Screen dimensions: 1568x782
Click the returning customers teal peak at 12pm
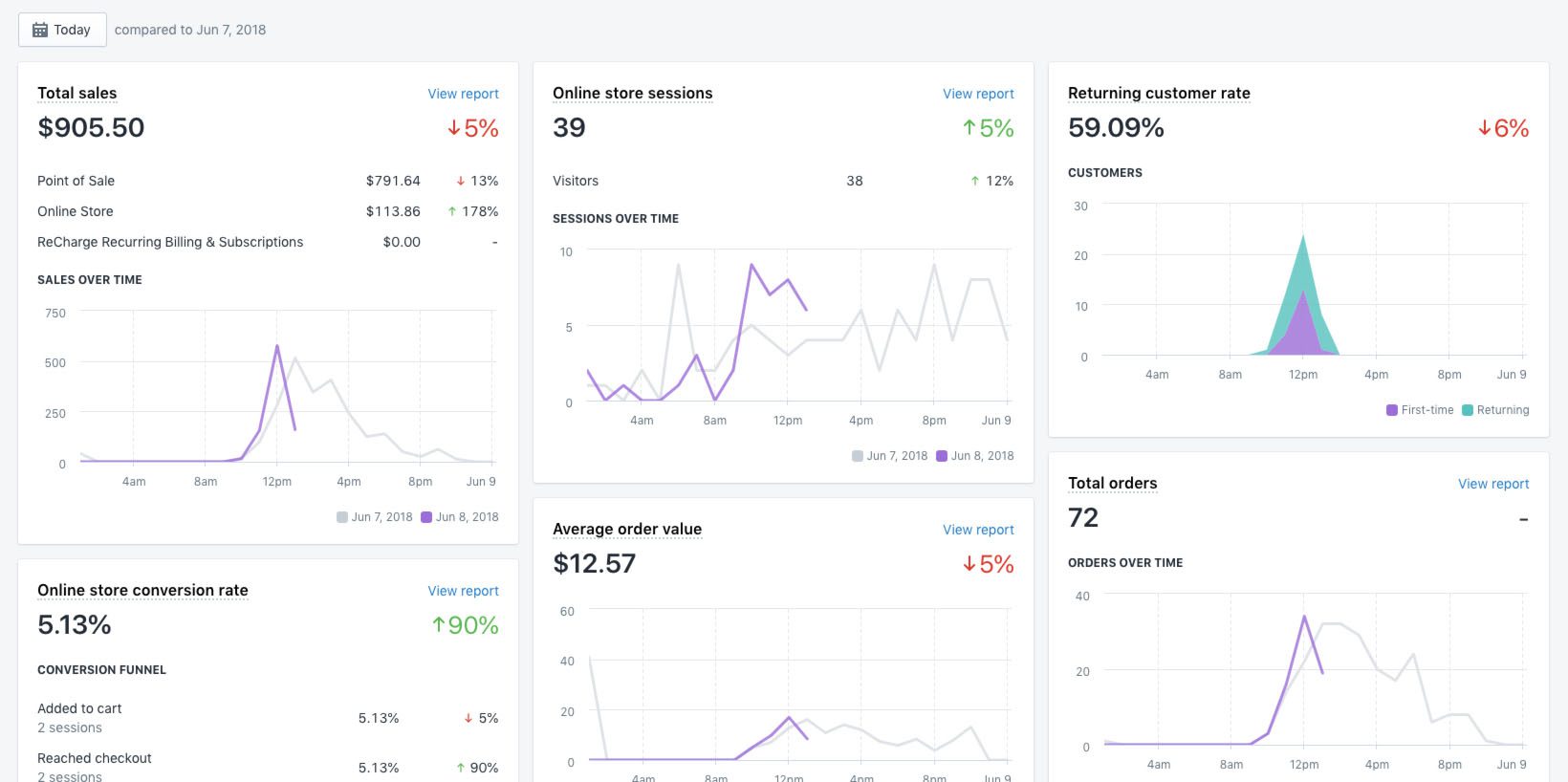pyautogui.click(x=1303, y=237)
